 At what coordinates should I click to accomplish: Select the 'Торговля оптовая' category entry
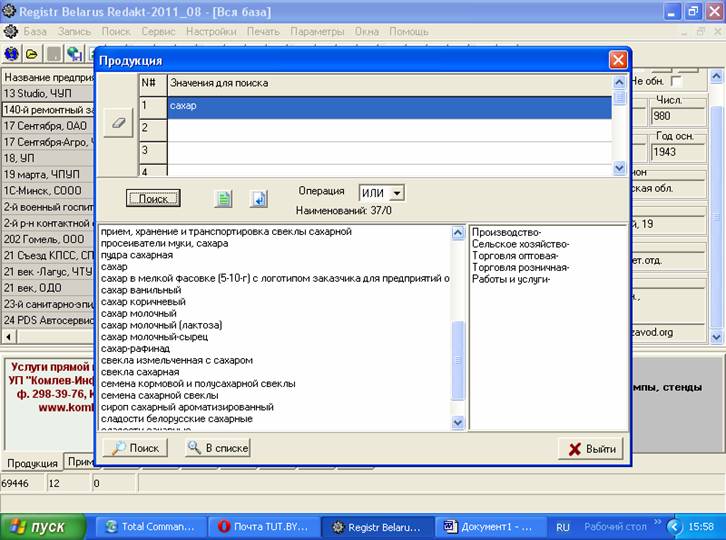(x=520, y=256)
